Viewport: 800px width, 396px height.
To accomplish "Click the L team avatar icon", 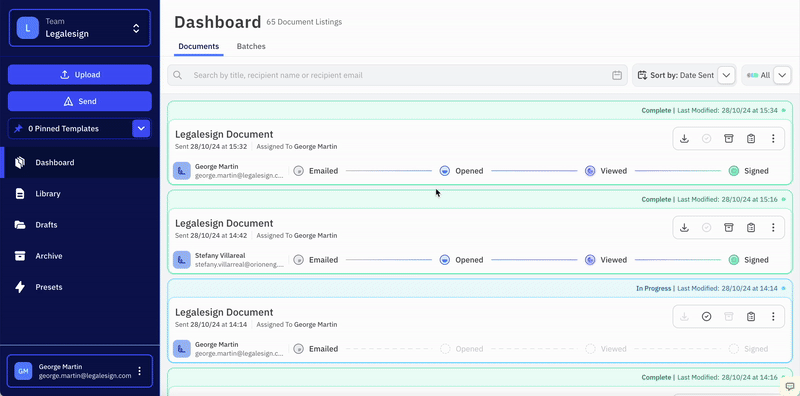I will 28,28.
